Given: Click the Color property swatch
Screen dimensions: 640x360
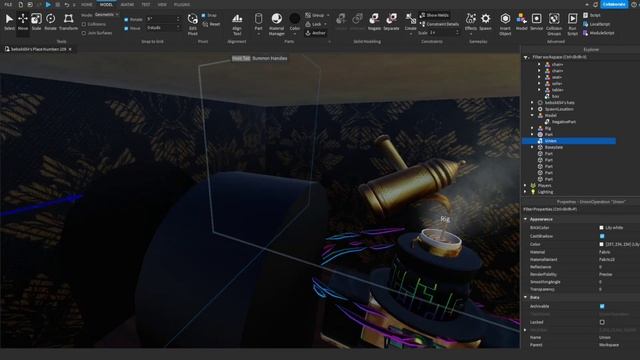Looking at the screenshot, I should point(601,244).
